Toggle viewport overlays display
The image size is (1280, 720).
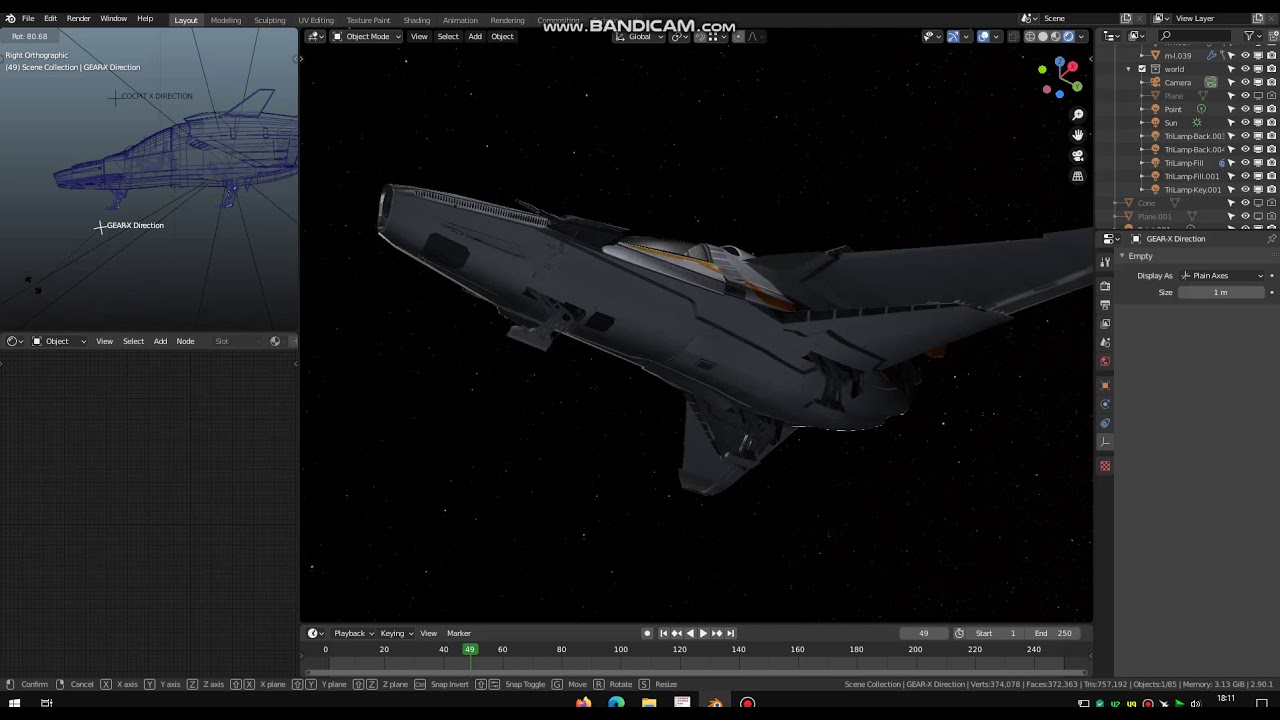(984, 37)
